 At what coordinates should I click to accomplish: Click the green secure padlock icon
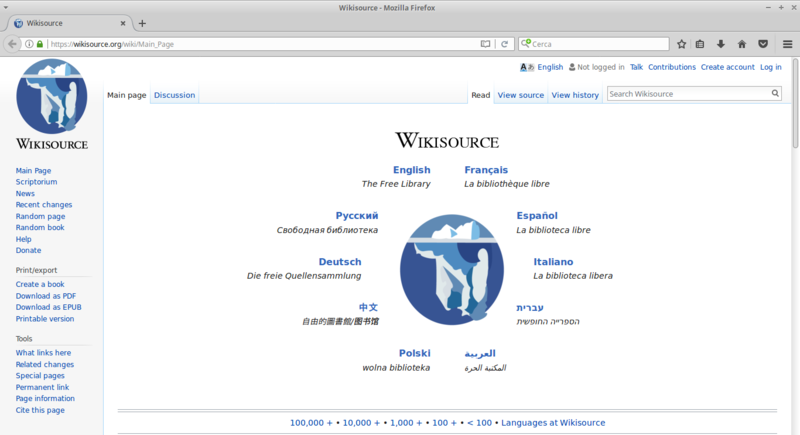point(40,44)
